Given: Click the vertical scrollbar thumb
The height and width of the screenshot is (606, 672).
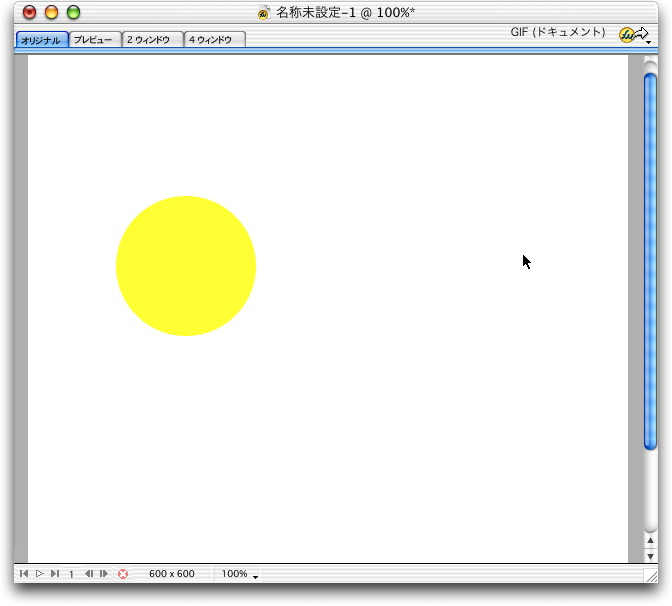Looking at the screenshot, I should pos(650,261).
